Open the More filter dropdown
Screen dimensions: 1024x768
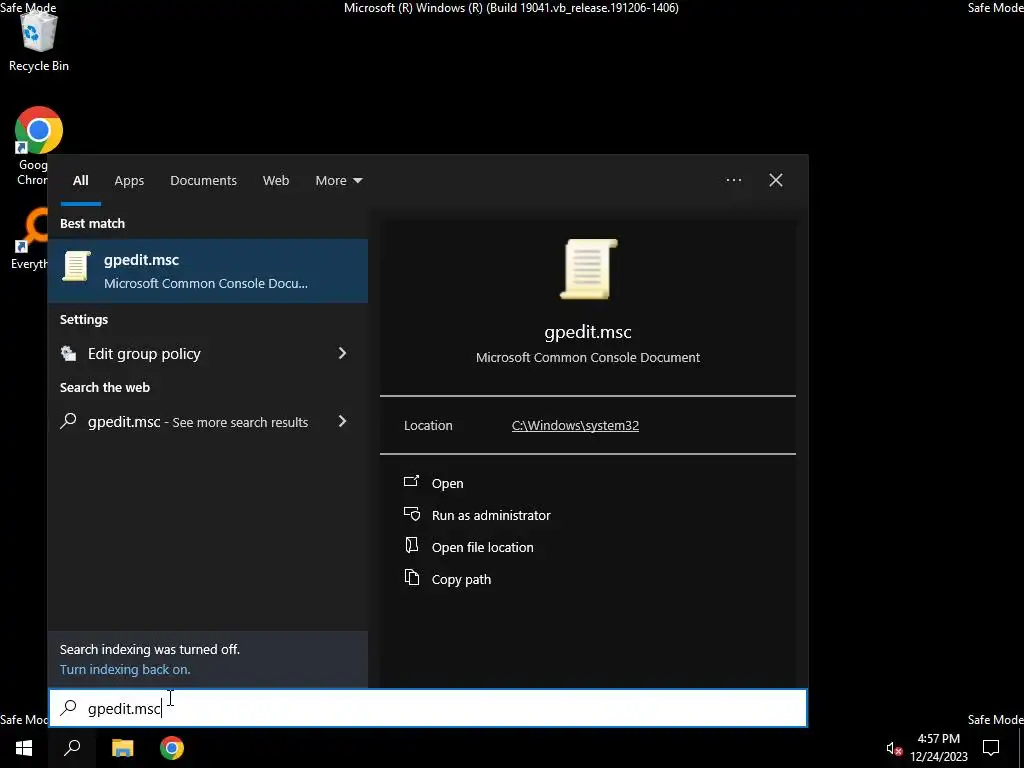338,180
